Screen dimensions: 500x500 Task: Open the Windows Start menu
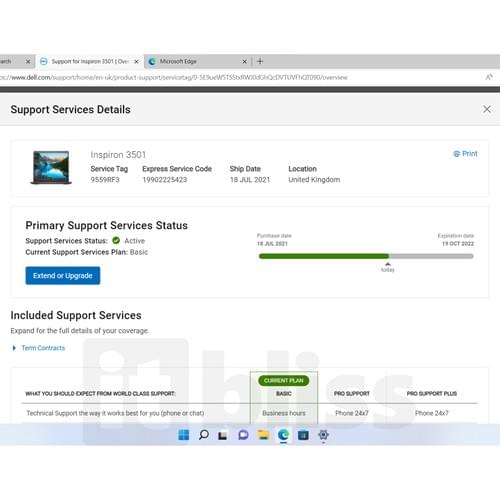point(184,435)
